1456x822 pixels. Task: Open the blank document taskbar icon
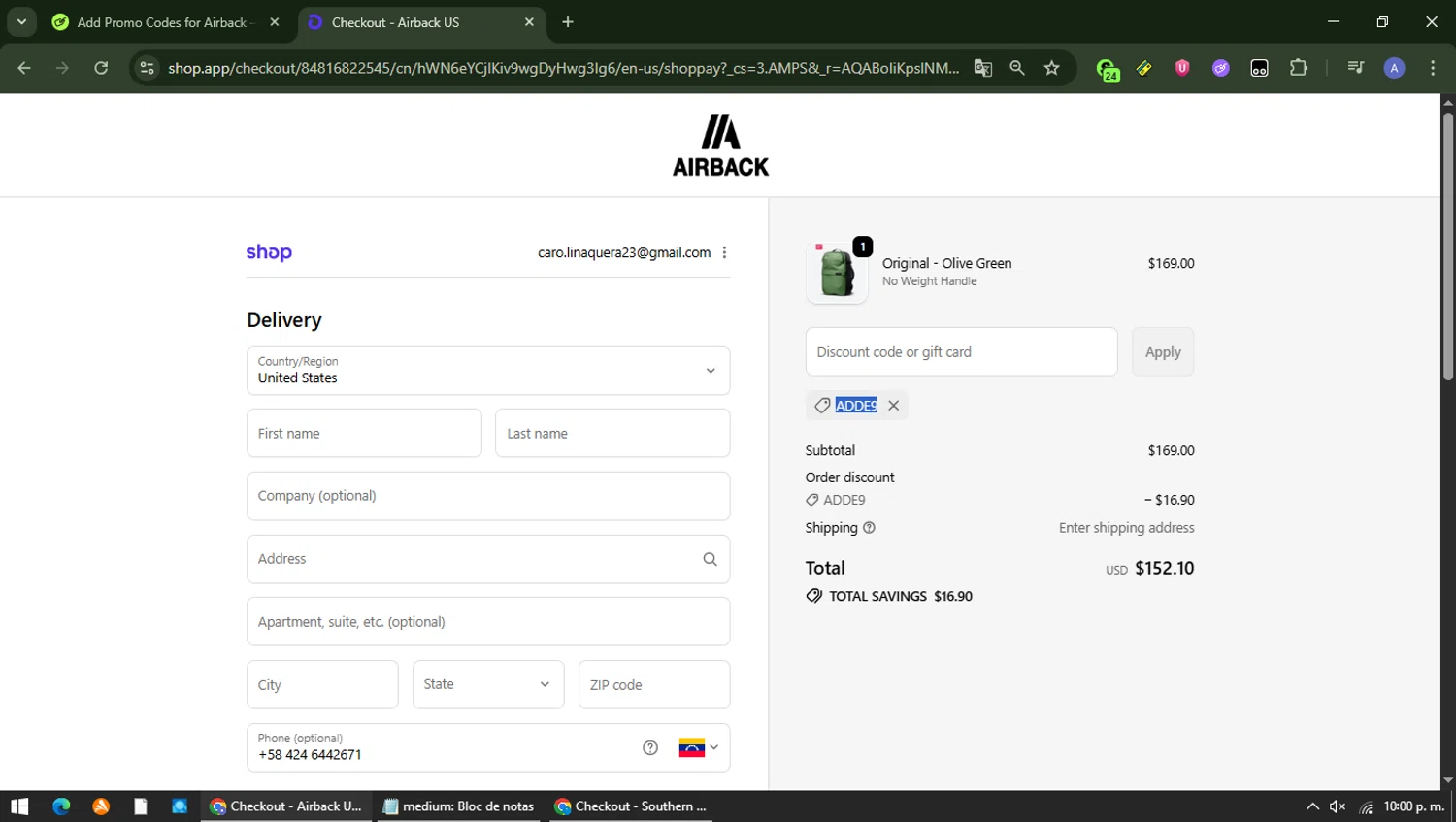[x=141, y=806]
